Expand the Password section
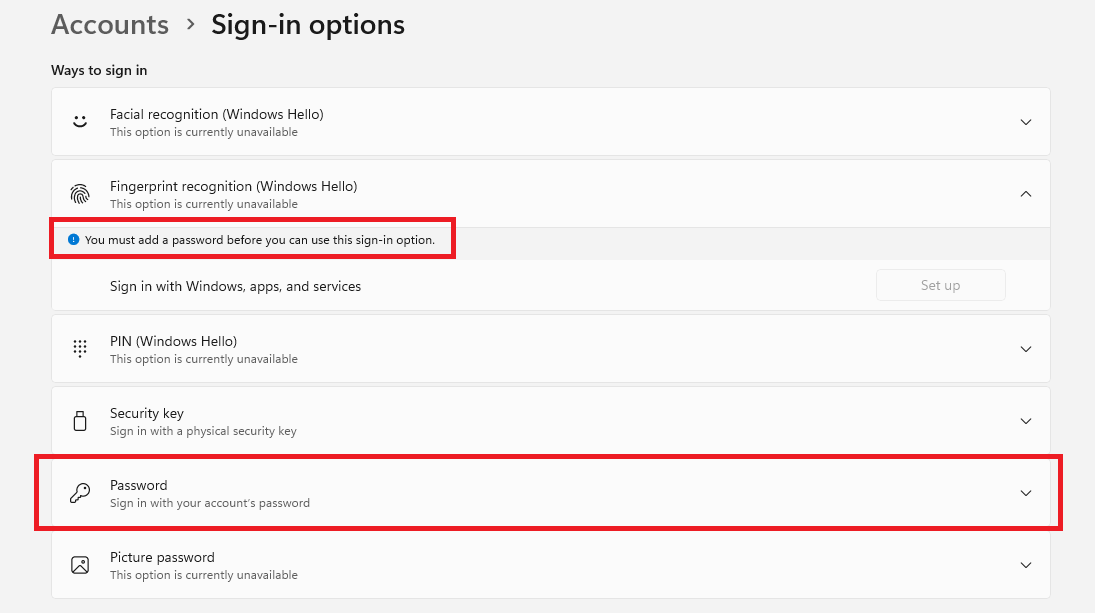Viewport: 1095px width, 613px height. point(1026,492)
